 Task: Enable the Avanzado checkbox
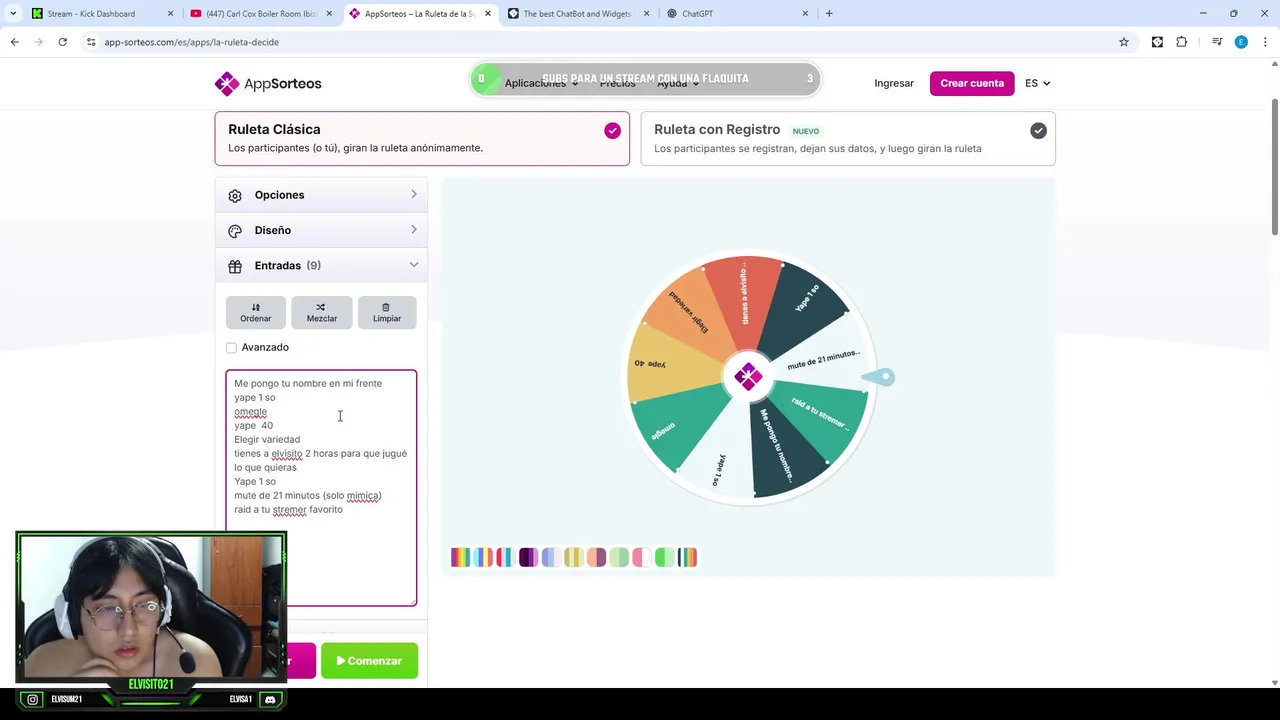click(x=231, y=347)
